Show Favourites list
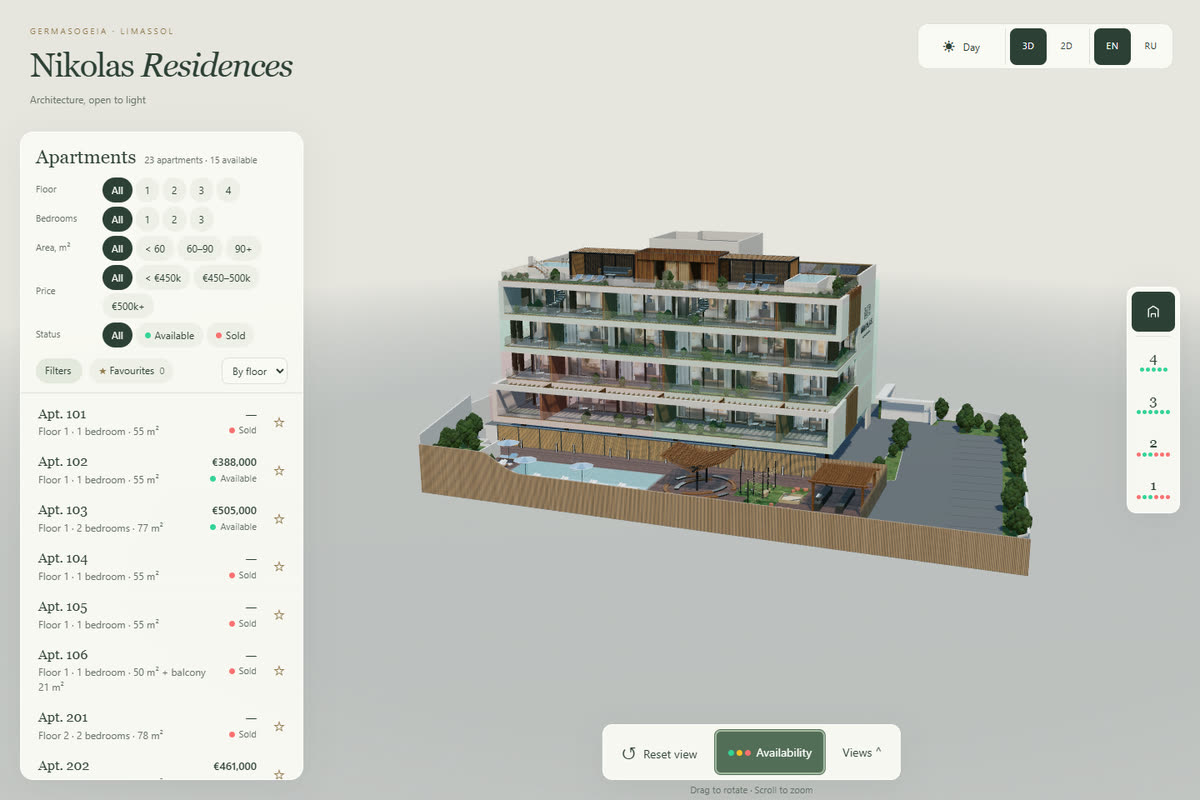The height and width of the screenshot is (800, 1200). [131, 371]
